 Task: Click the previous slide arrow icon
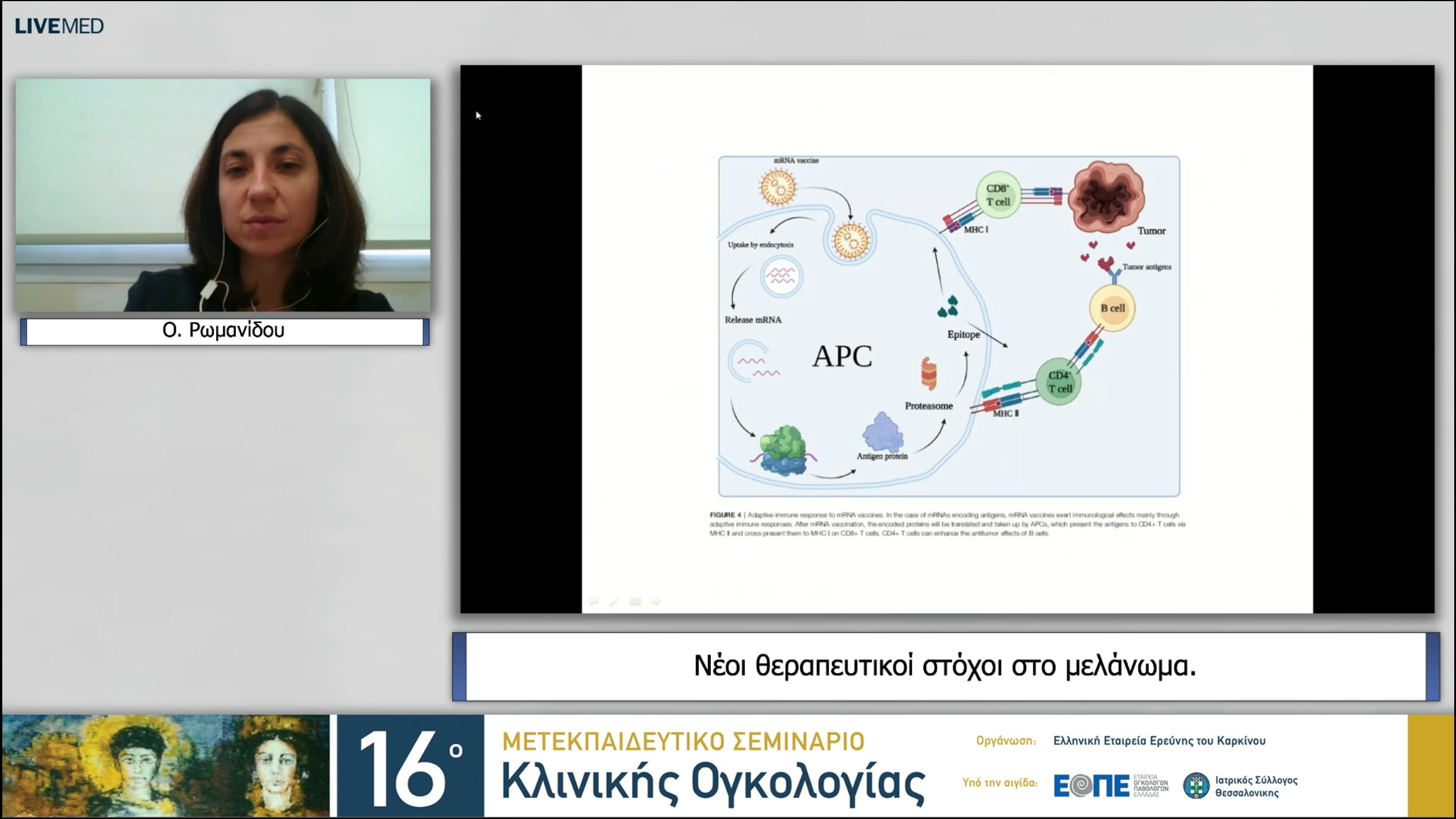593,601
